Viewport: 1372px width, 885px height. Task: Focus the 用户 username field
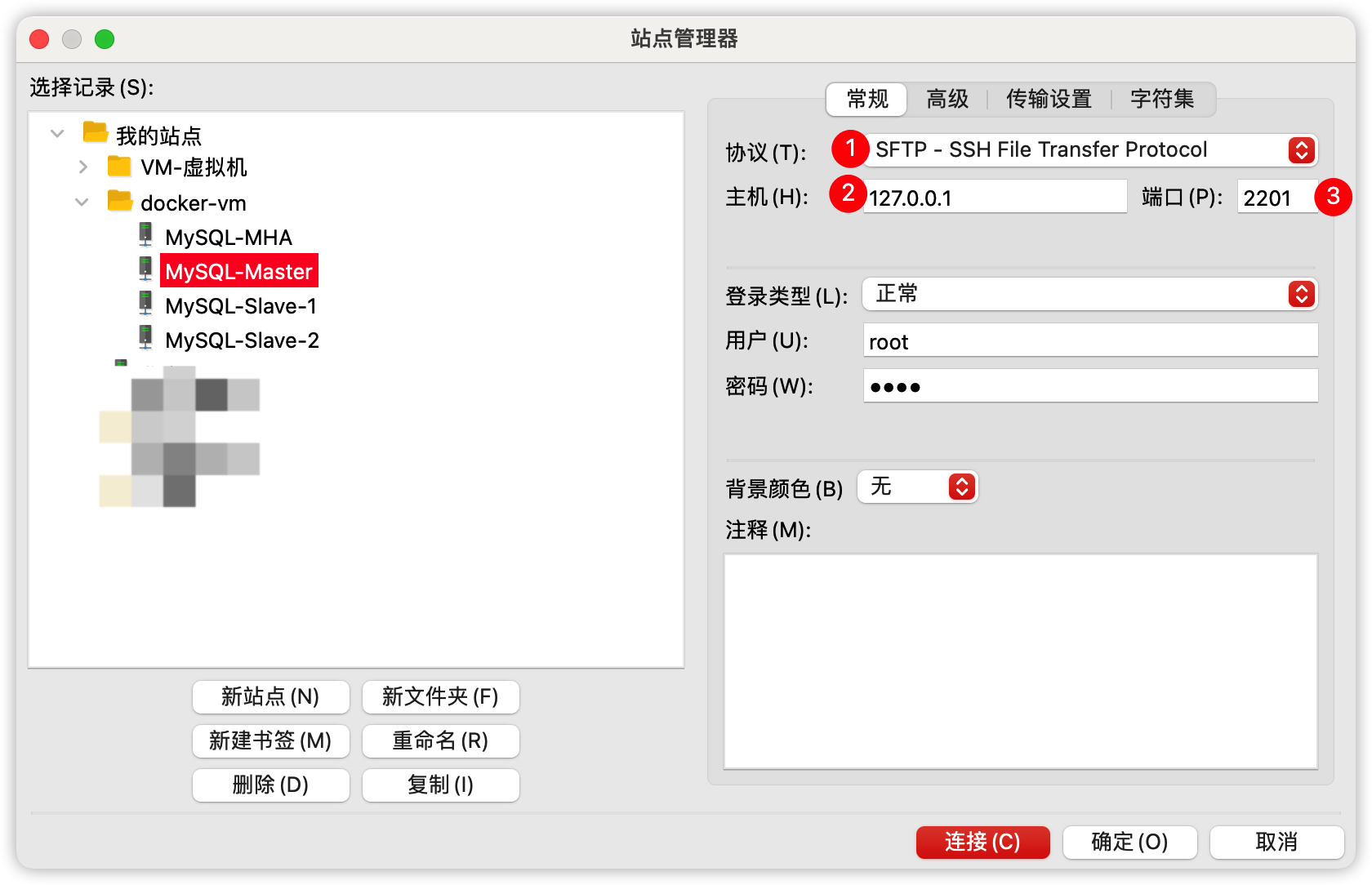pyautogui.click(x=1090, y=340)
